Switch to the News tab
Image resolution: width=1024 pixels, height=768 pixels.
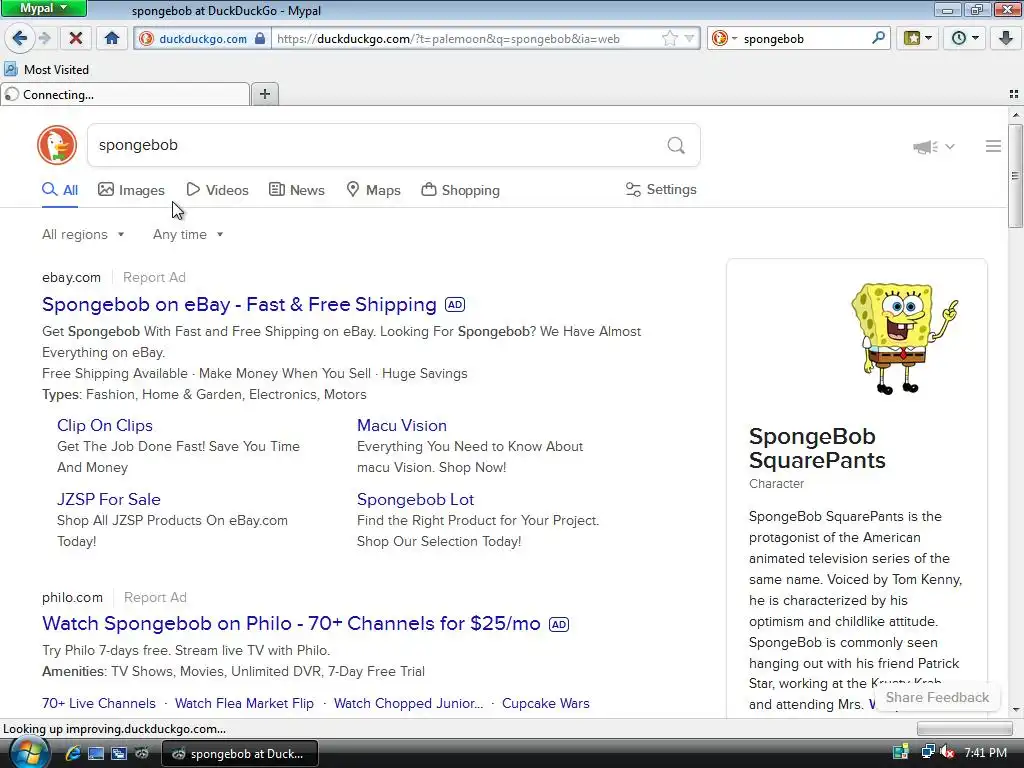(x=296, y=190)
